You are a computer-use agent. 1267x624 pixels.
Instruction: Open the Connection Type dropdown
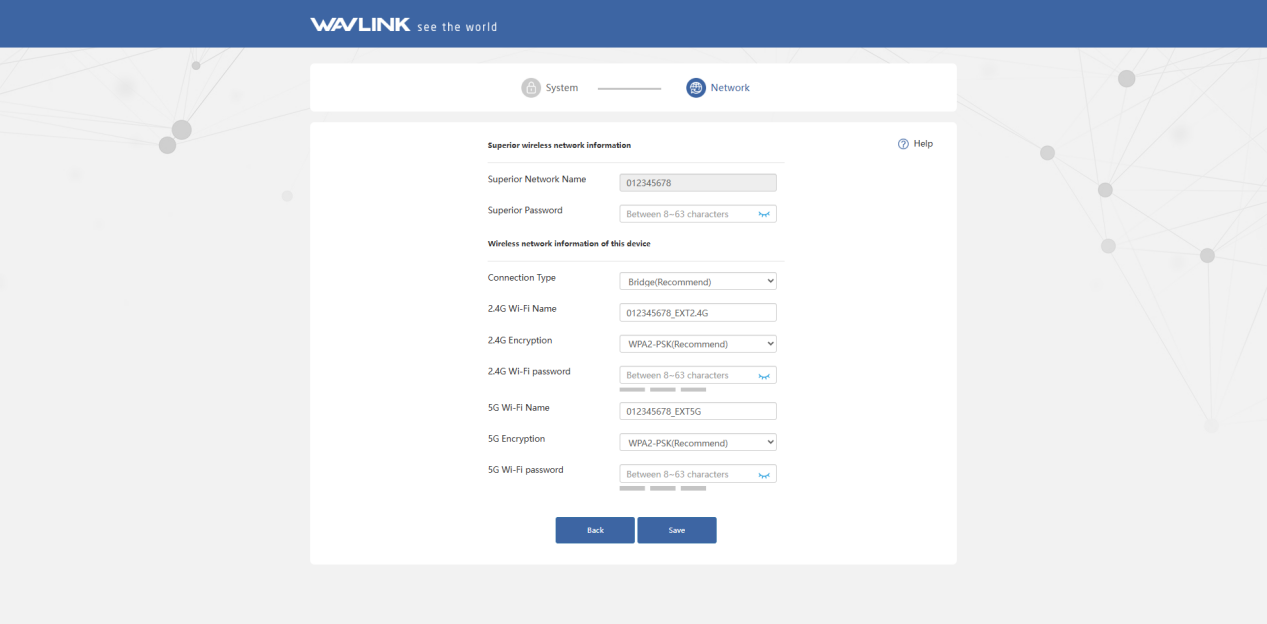[698, 282]
